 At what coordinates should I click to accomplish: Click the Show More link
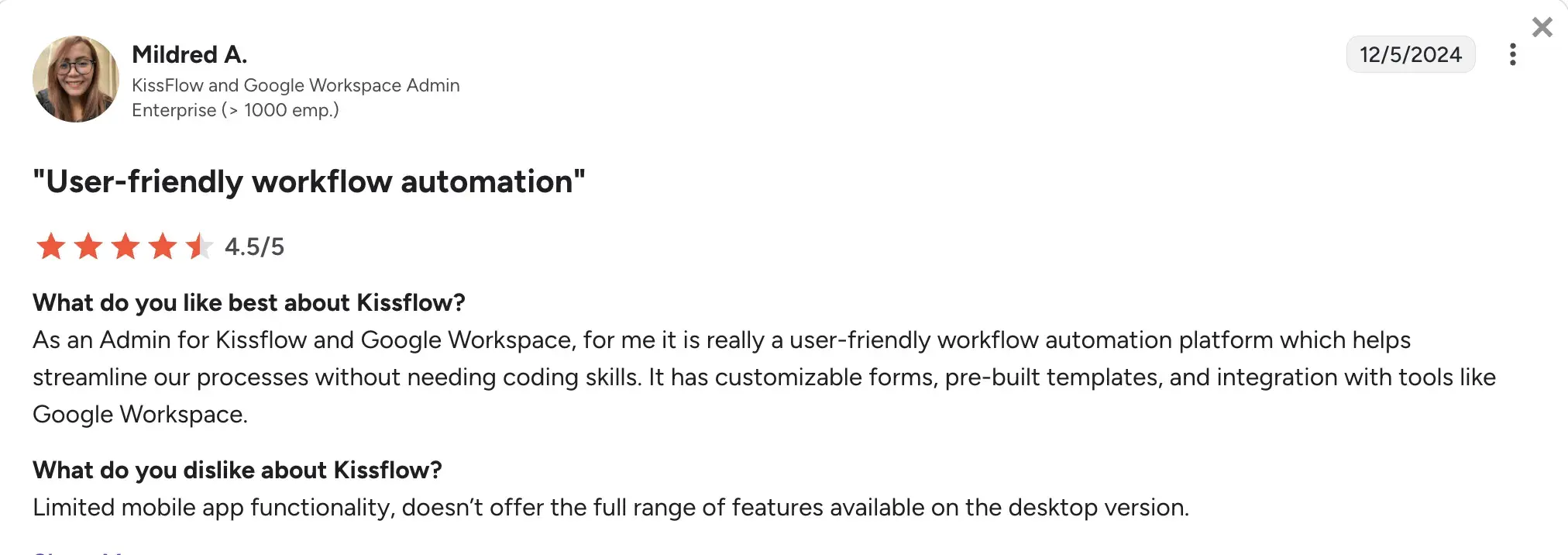(77, 550)
